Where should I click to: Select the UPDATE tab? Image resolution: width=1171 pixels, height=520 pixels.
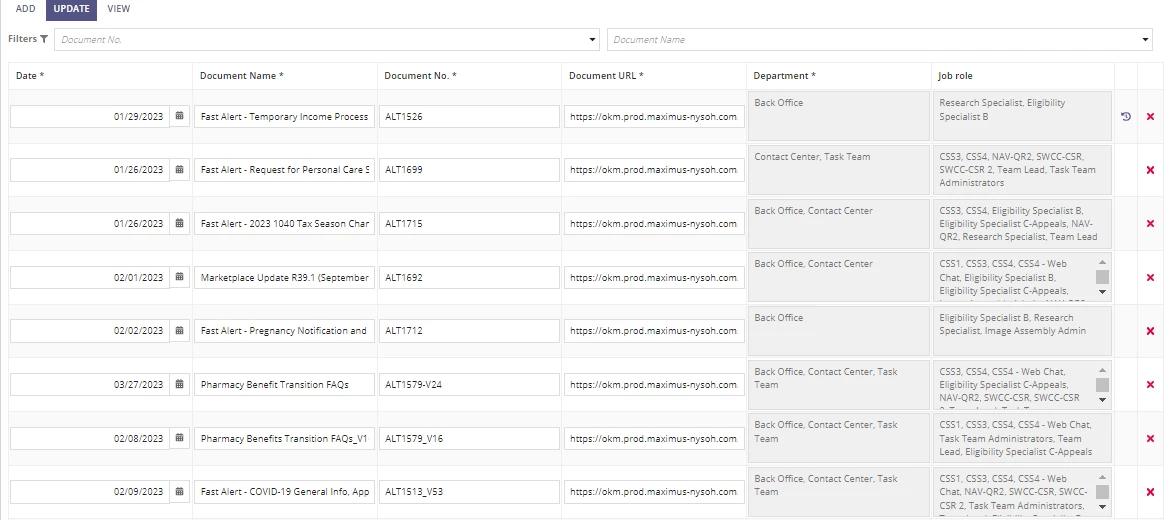[x=72, y=9]
